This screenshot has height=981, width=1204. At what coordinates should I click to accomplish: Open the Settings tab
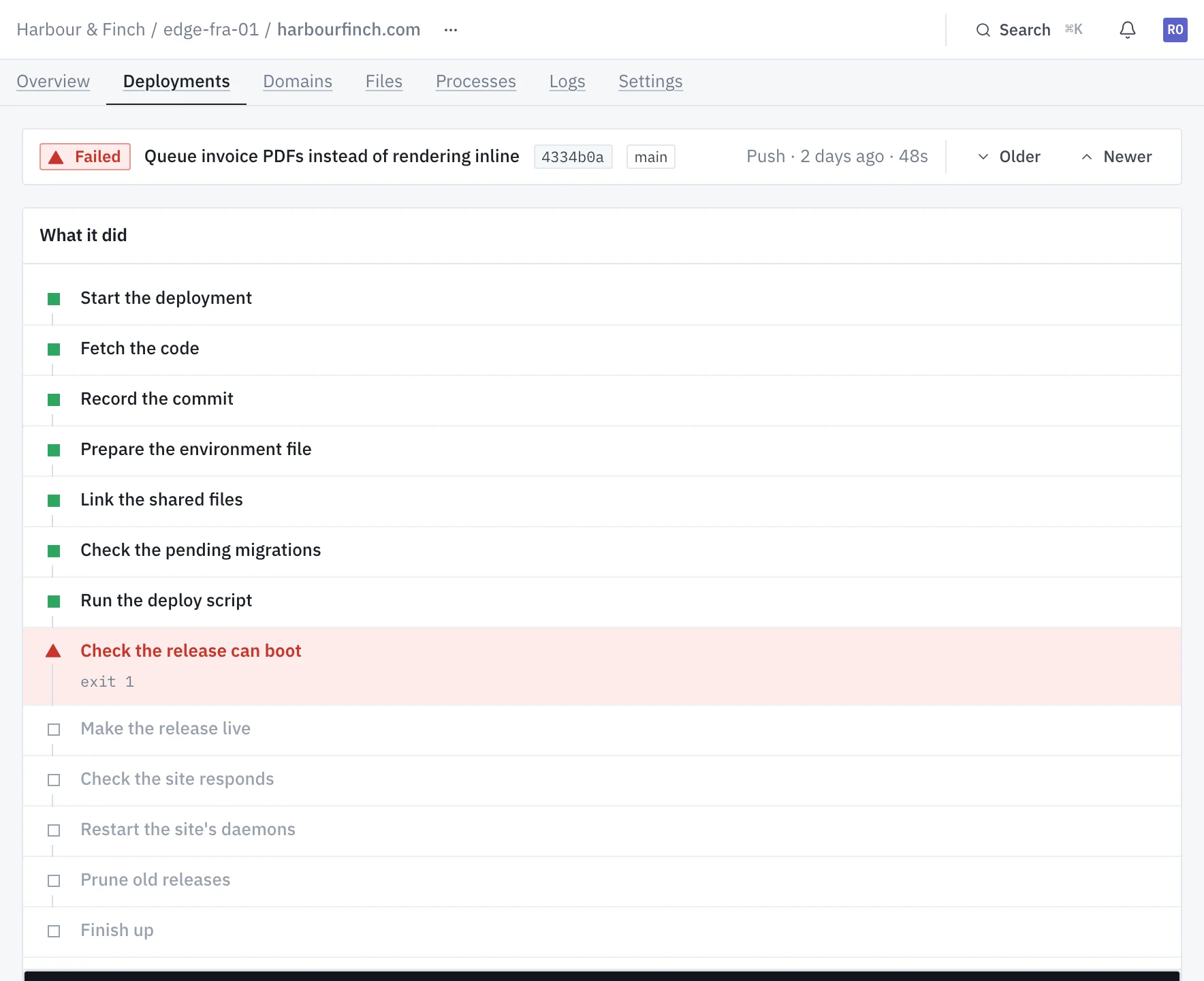pos(650,82)
